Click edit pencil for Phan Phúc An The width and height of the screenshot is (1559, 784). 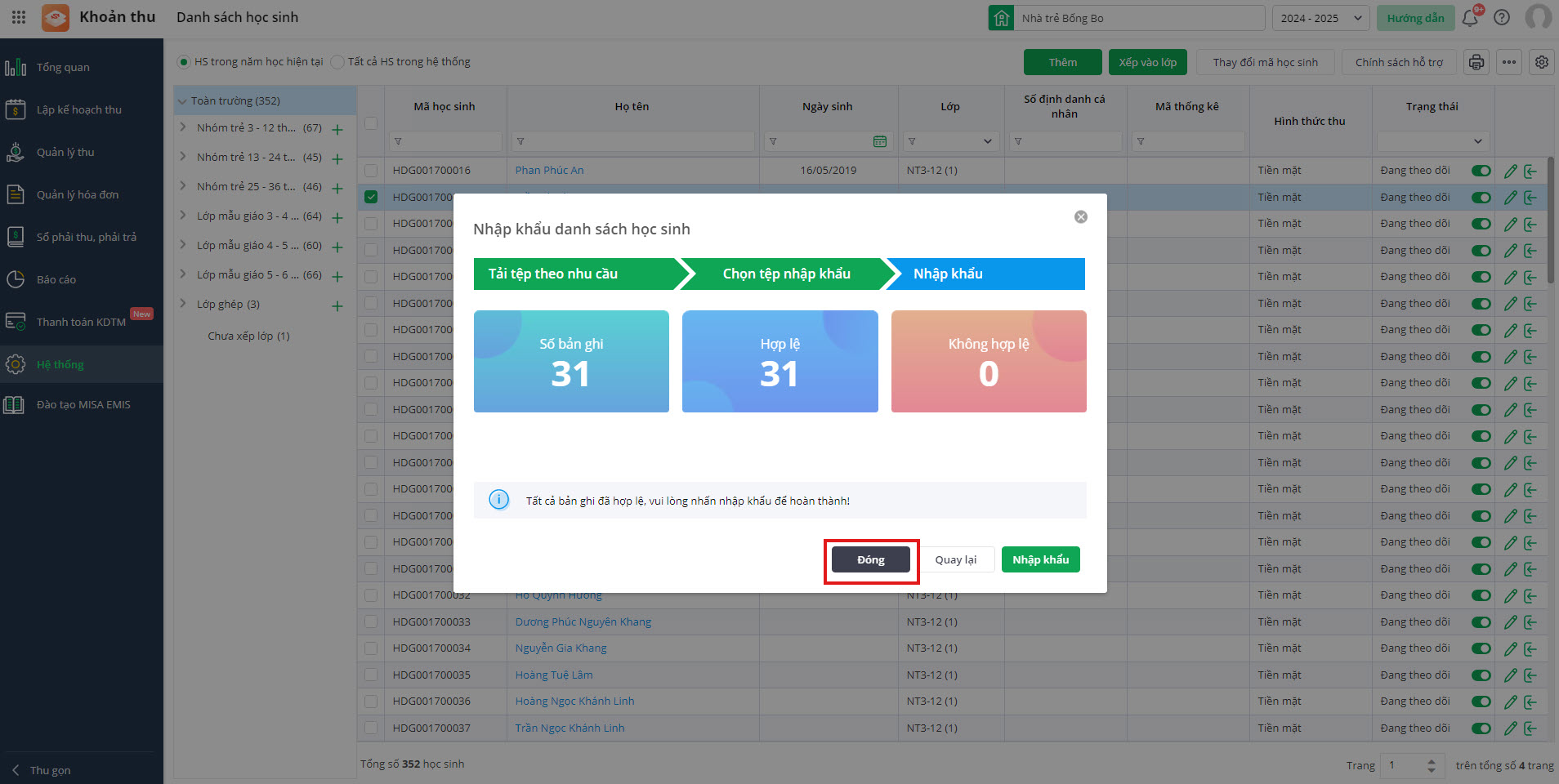[1511, 171]
